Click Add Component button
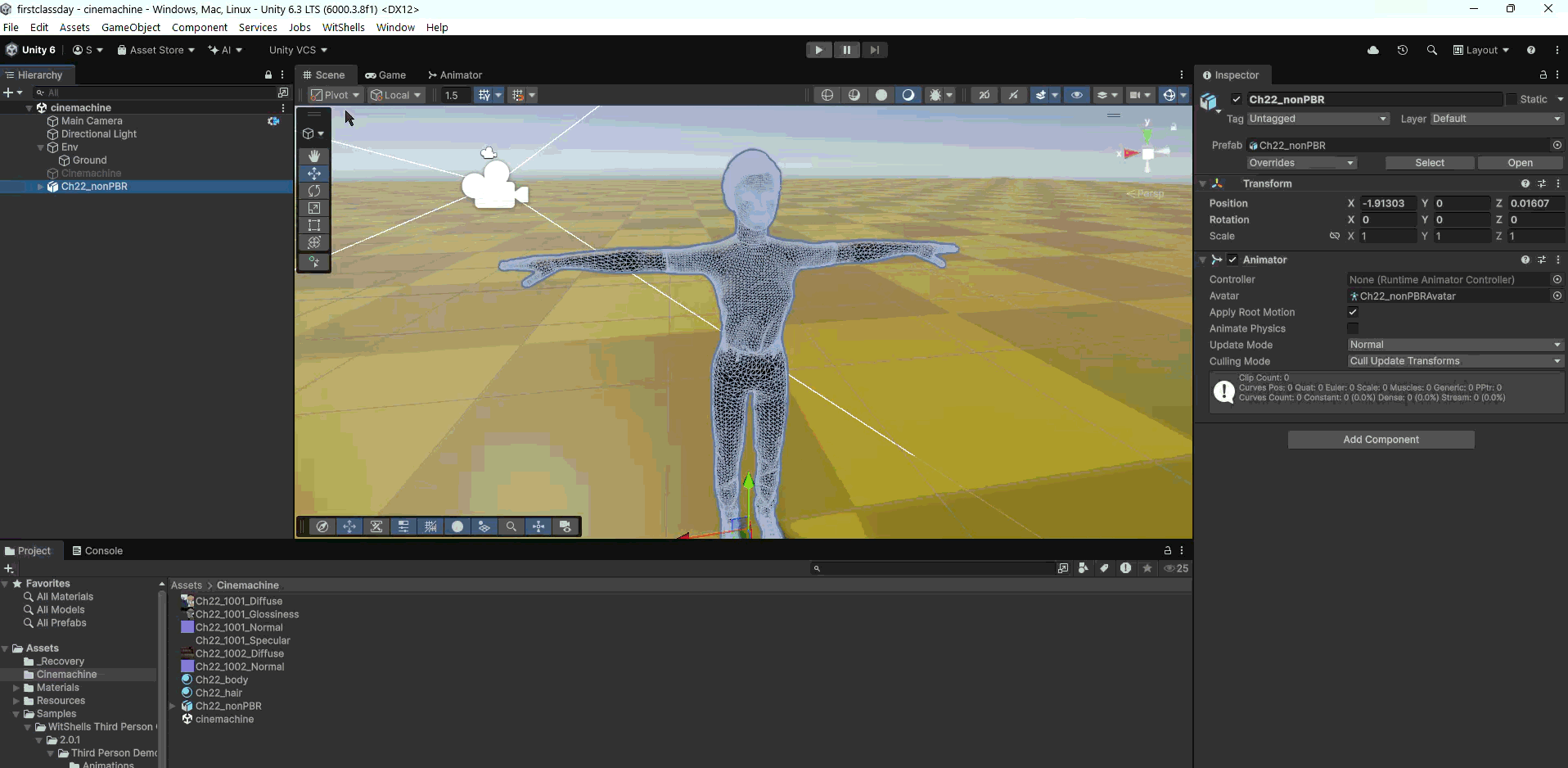 coord(1381,440)
